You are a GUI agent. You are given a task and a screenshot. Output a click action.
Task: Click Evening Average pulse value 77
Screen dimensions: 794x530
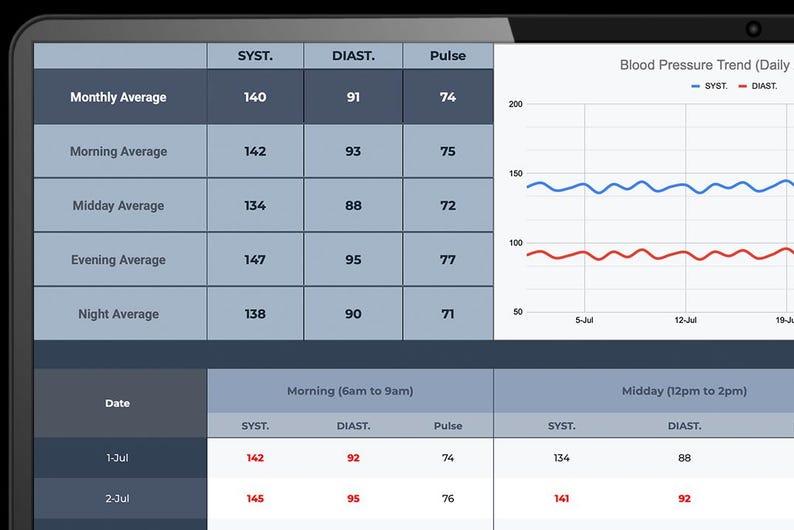pyautogui.click(x=448, y=260)
